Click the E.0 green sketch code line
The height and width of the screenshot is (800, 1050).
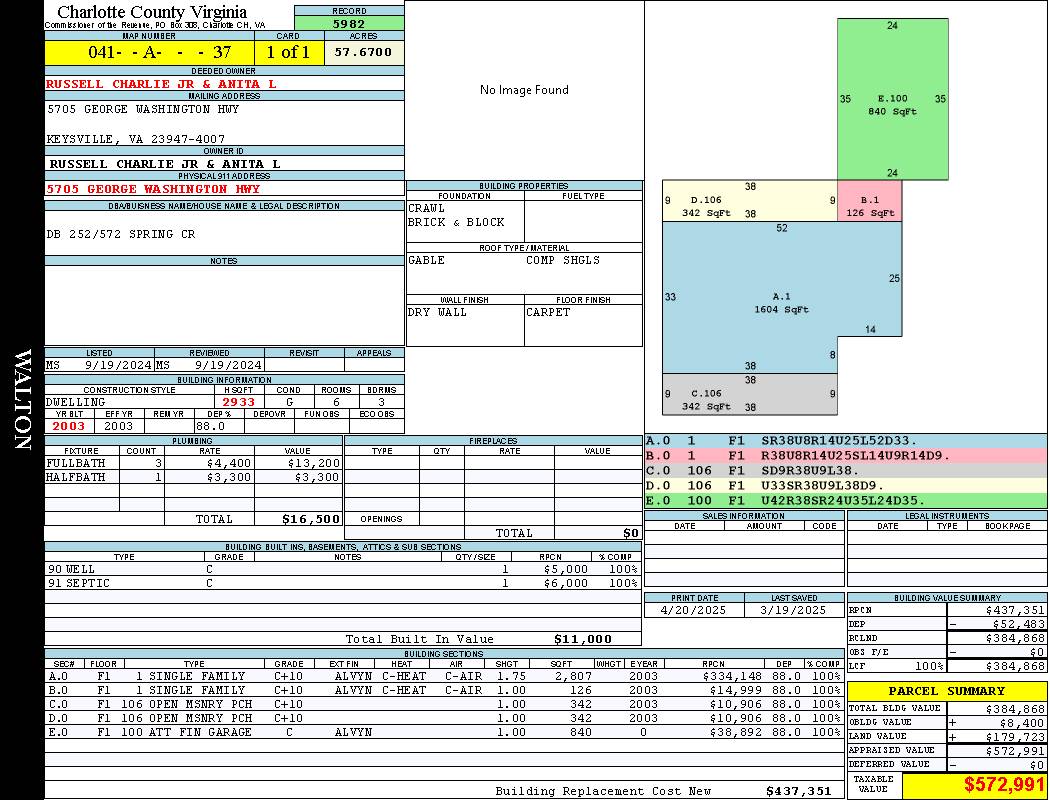[x=846, y=500]
